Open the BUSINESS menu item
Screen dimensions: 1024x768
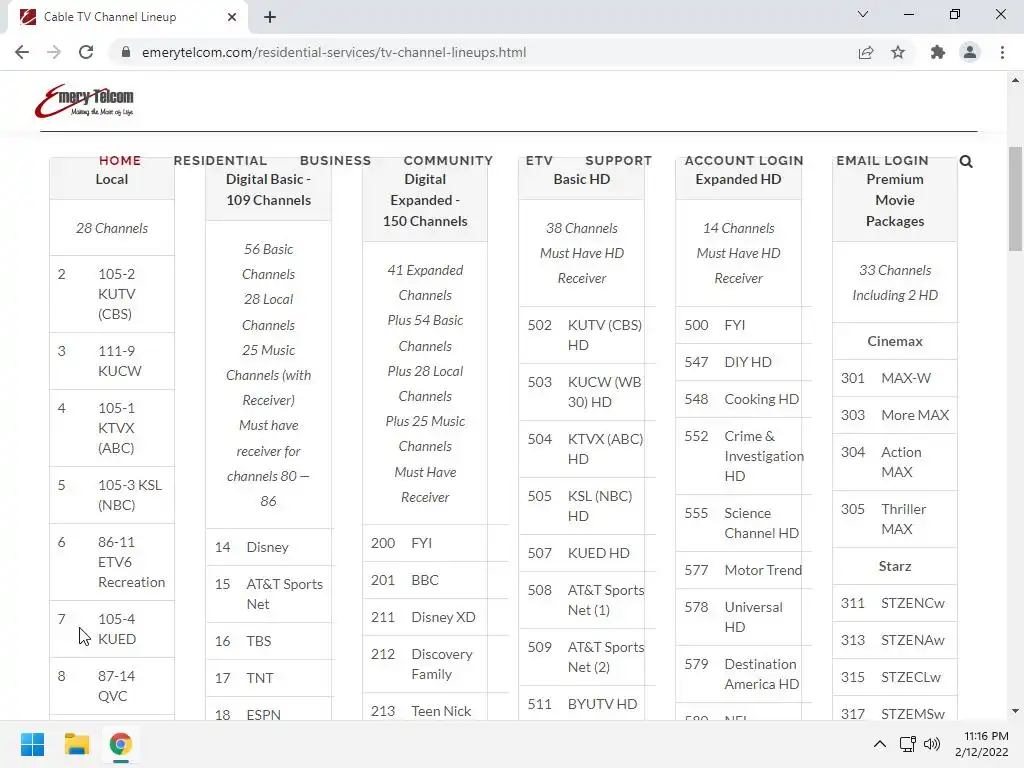pos(335,161)
